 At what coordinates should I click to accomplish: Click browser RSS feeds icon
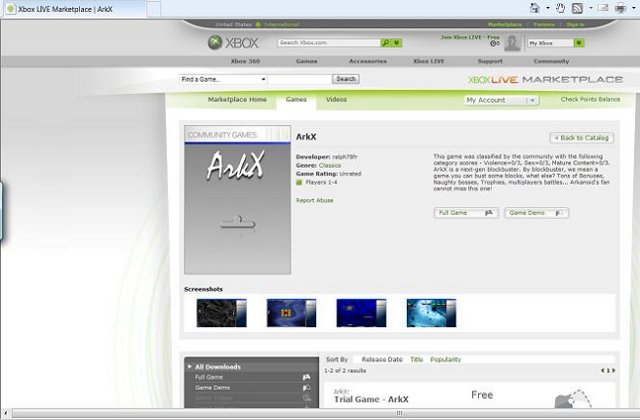click(577, 8)
